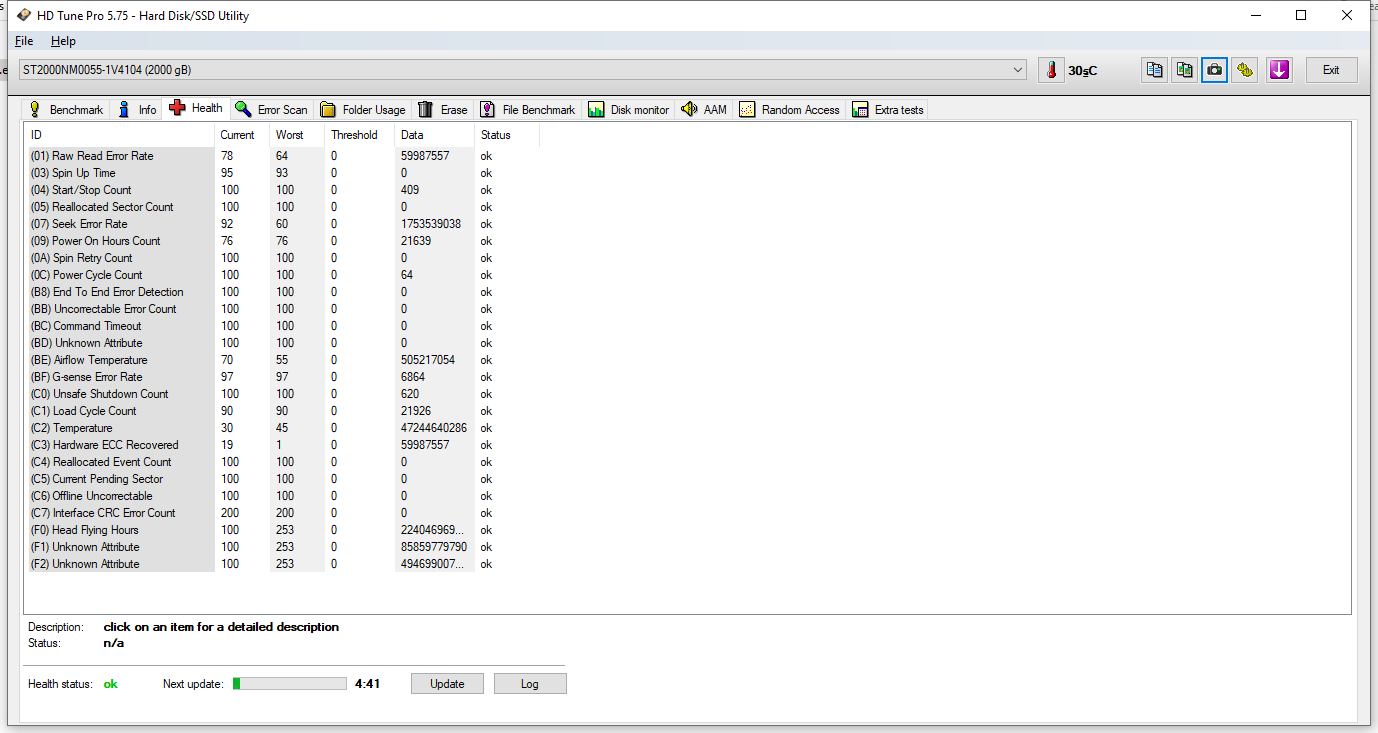
Task: Select the (BC) Command Timeout row
Action: click(x=283, y=326)
